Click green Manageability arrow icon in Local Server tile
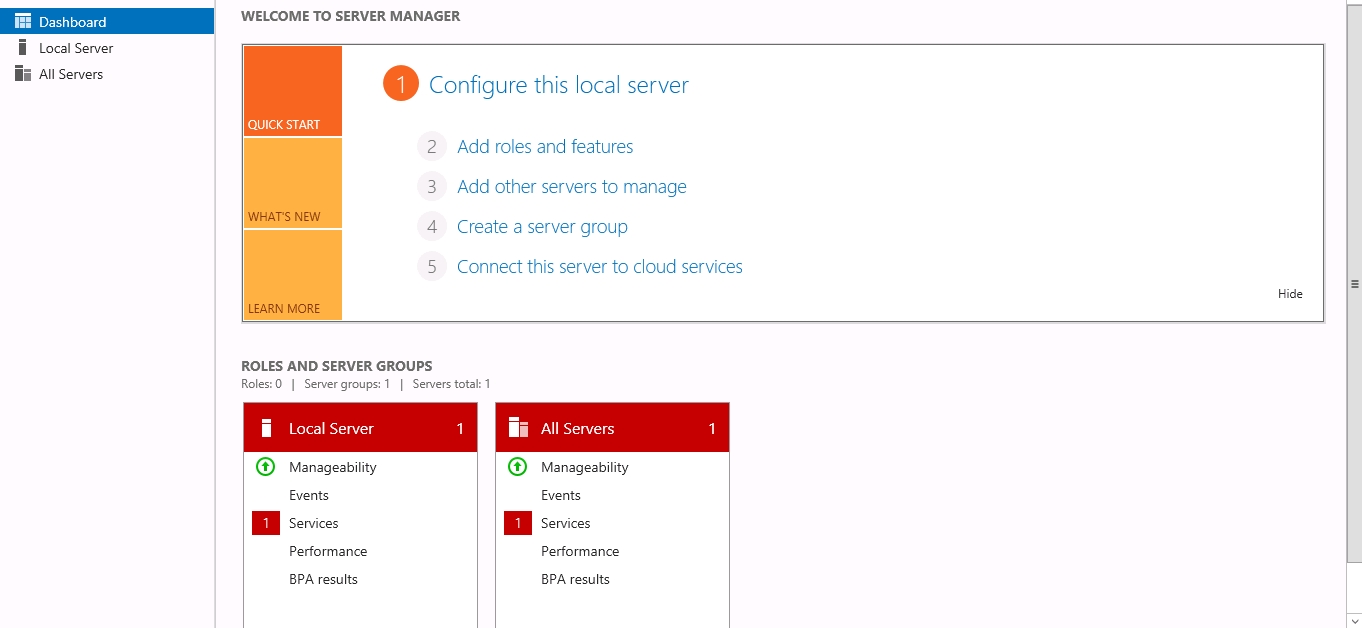 point(265,466)
